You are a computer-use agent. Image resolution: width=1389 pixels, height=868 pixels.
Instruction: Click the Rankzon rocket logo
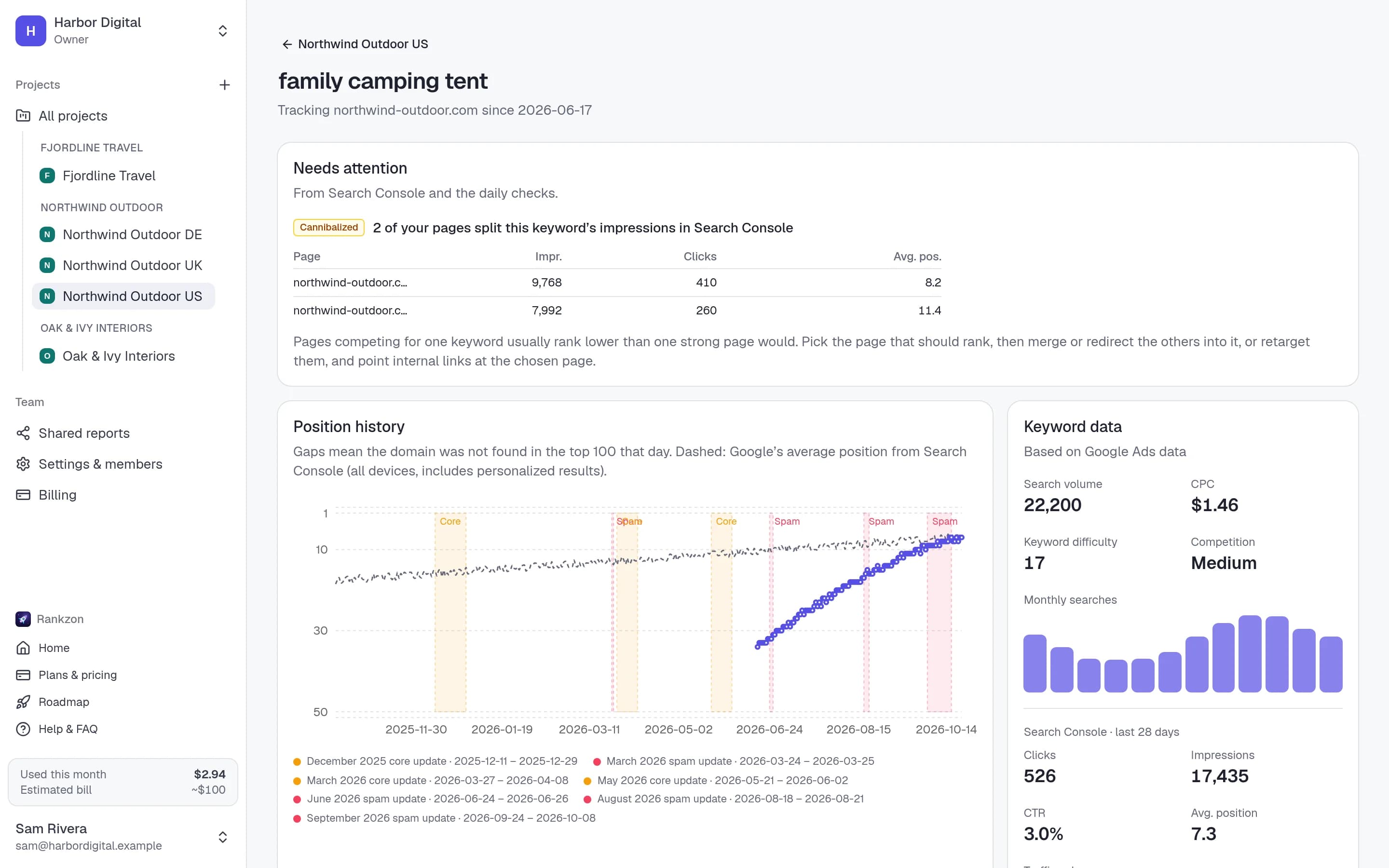pos(23,619)
